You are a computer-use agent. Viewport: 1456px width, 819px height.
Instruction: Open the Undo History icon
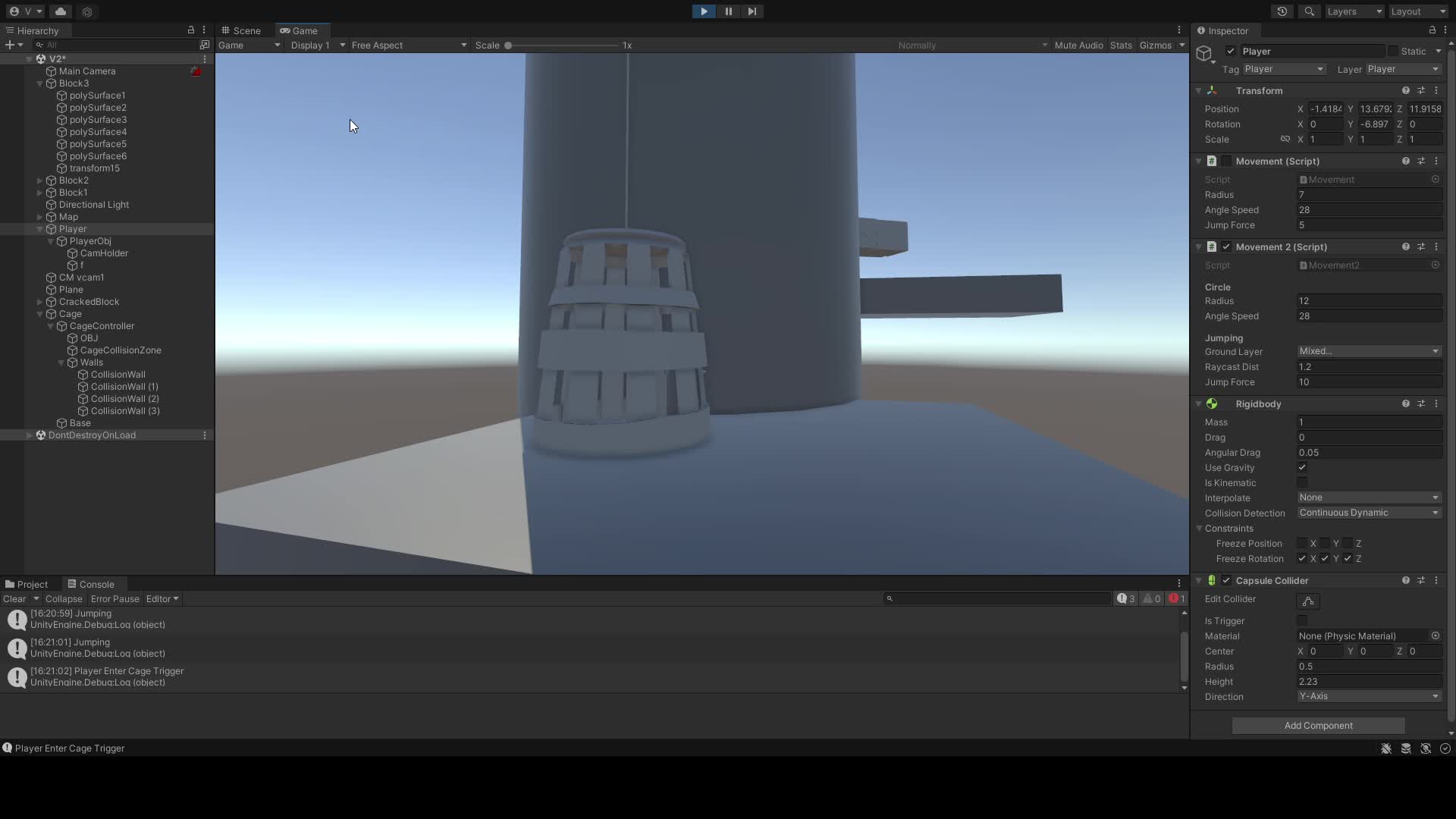1282,11
